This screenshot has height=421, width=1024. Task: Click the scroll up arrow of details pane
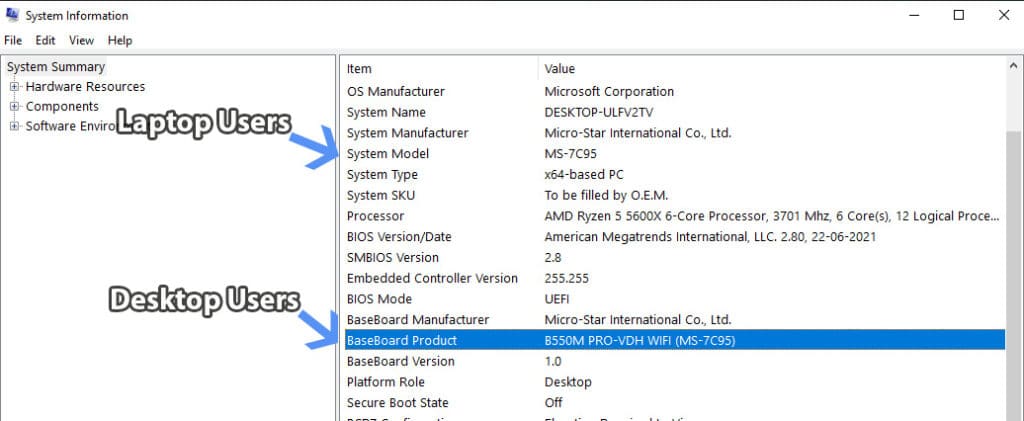click(x=1014, y=66)
